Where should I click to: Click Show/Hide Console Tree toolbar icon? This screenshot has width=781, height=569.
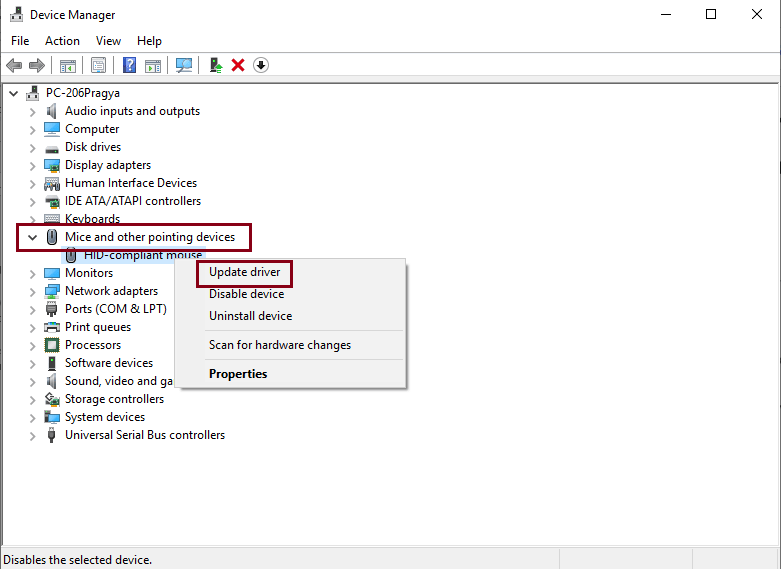[68, 65]
